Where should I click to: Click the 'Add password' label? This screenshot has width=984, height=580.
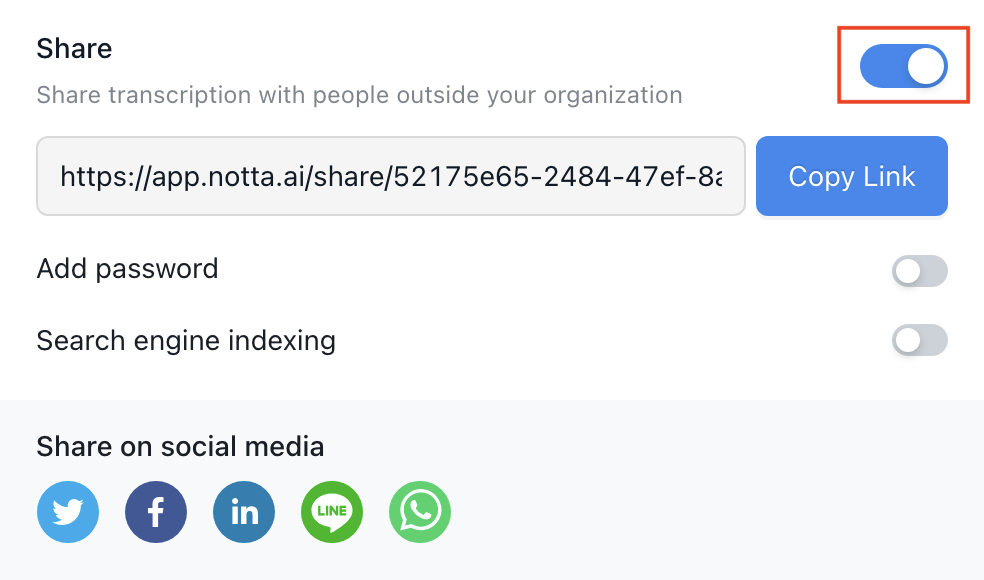point(127,269)
